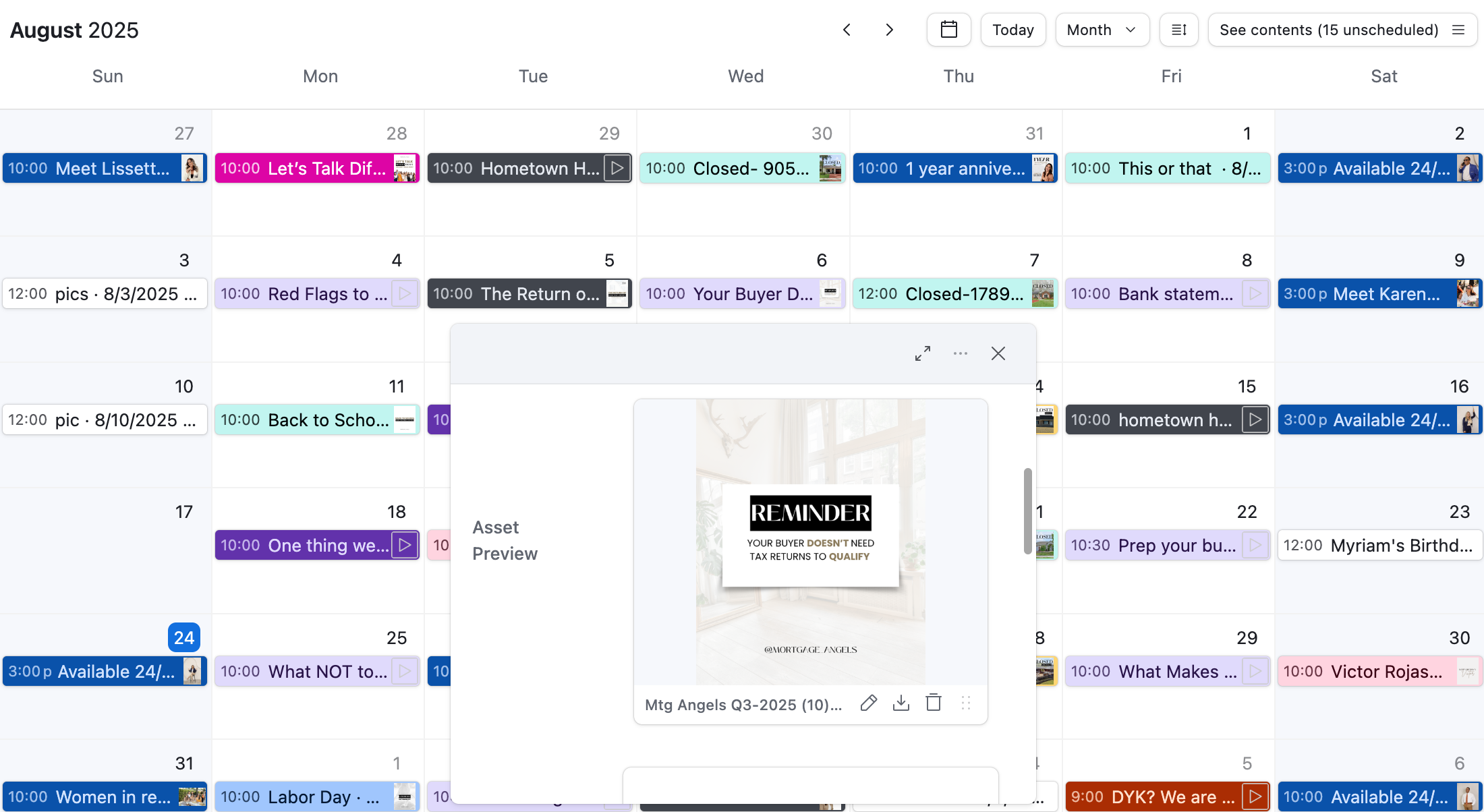Image resolution: width=1484 pixels, height=812 pixels.
Task: Go to next month arrow
Action: (x=889, y=30)
